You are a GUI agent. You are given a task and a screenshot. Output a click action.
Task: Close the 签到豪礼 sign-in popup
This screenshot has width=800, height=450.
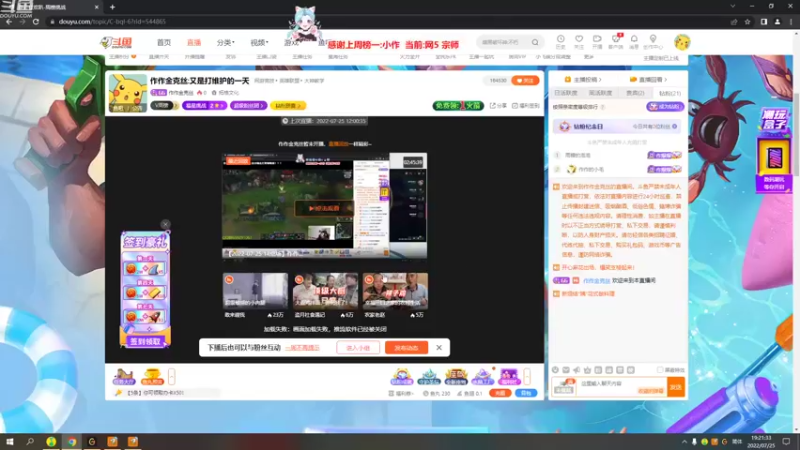pyautogui.click(x=165, y=224)
